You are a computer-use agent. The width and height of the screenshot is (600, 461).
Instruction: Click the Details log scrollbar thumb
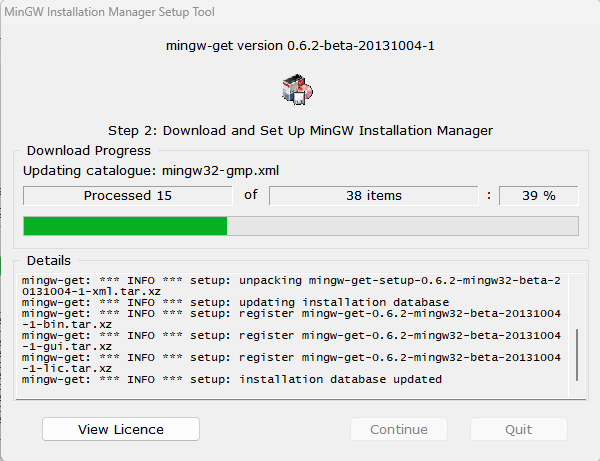pos(577,355)
